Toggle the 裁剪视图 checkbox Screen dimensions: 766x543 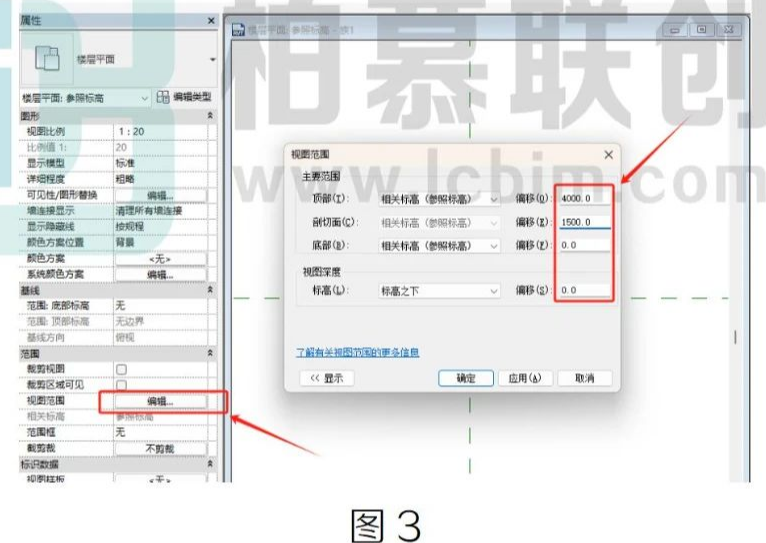(x=122, y=369)
